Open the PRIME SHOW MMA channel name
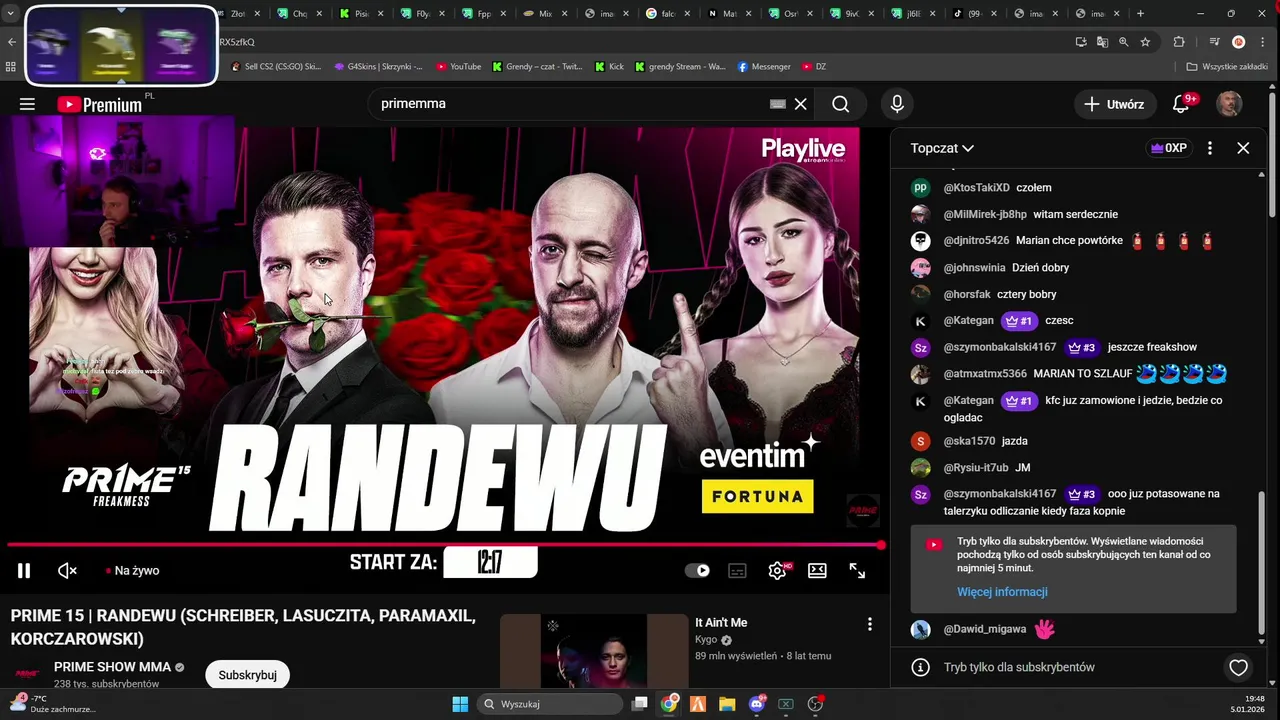1280x720 pixels. (x=112, y=667)
